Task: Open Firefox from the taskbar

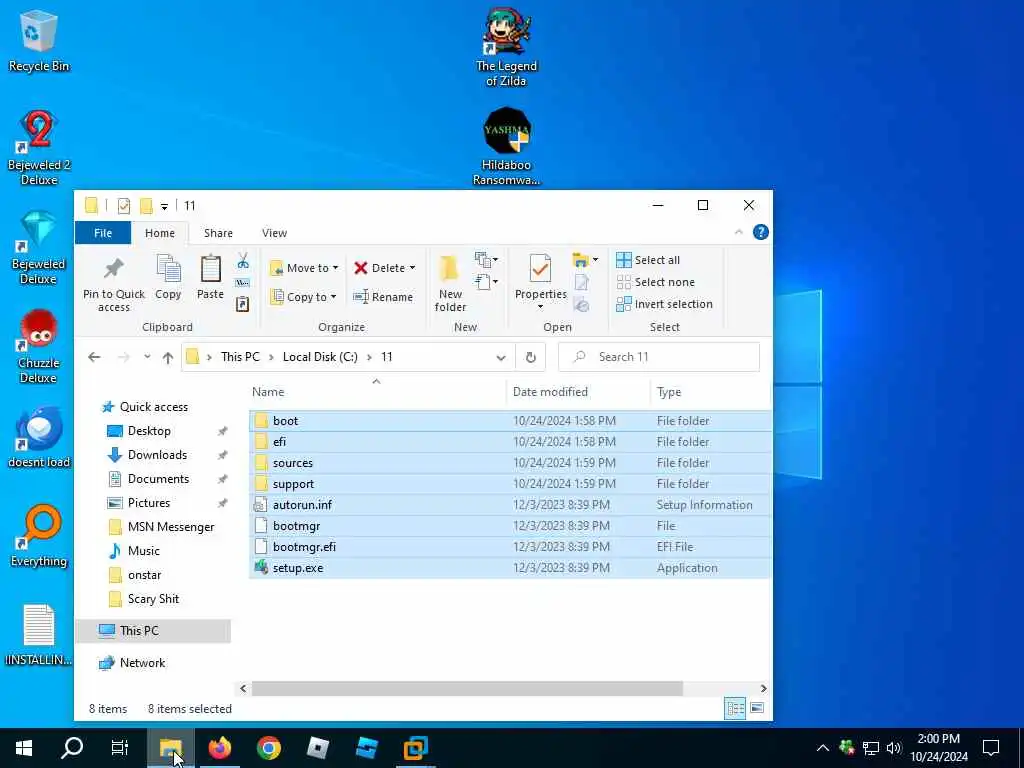Action: click(x=220, y=748)
